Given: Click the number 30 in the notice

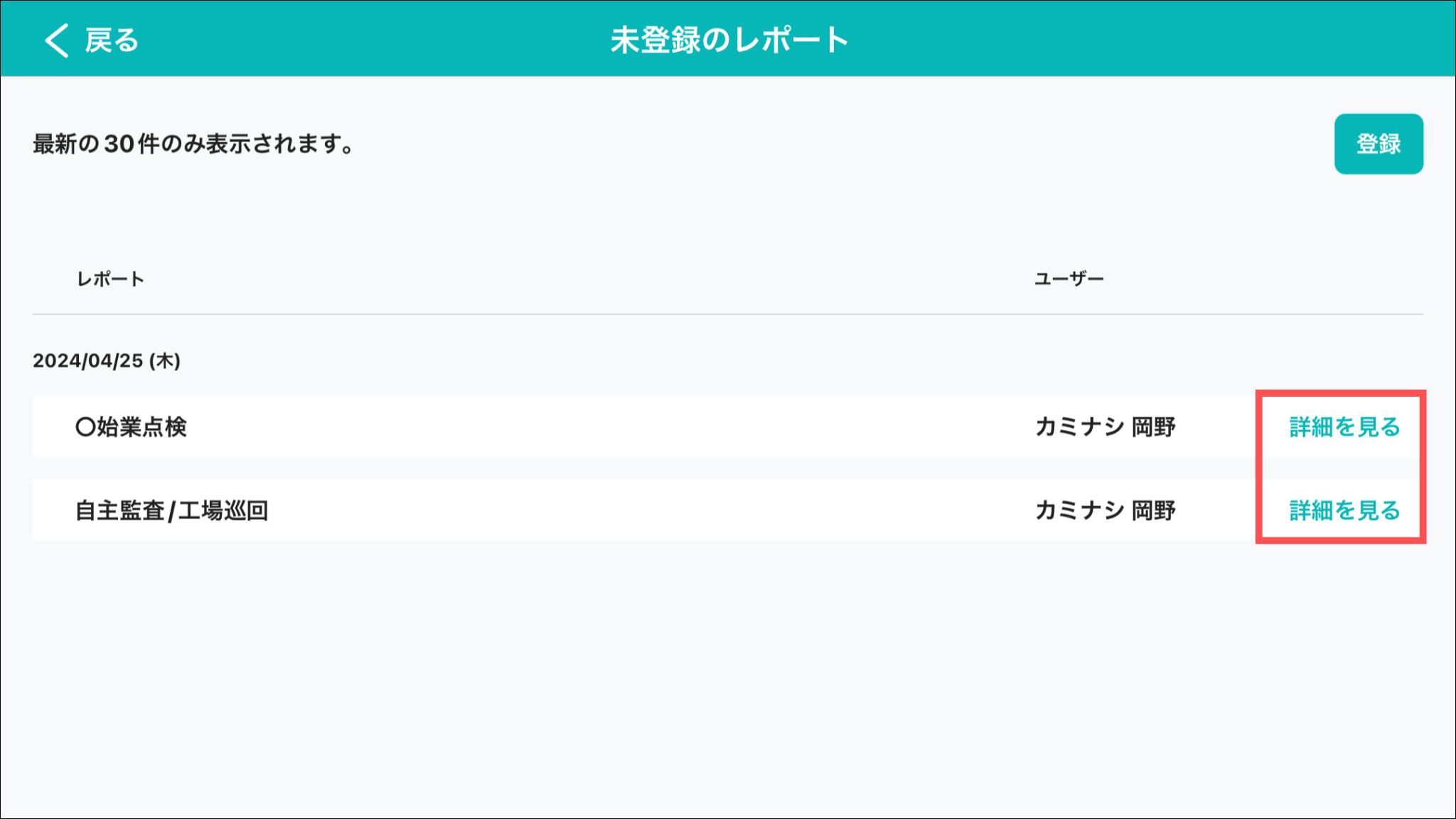Looking at the screenshot, I should [x=119, y=144].
